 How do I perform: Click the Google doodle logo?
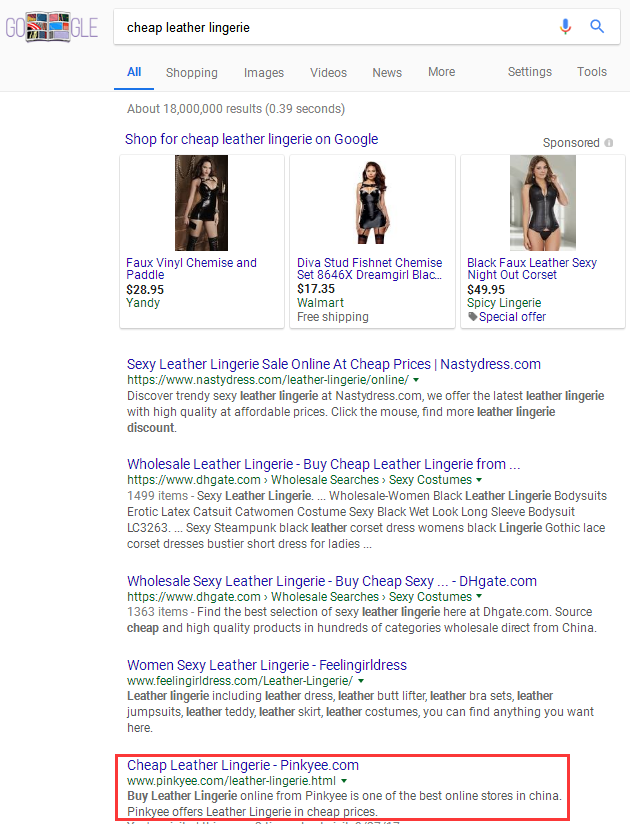click(x=51, y=27)
